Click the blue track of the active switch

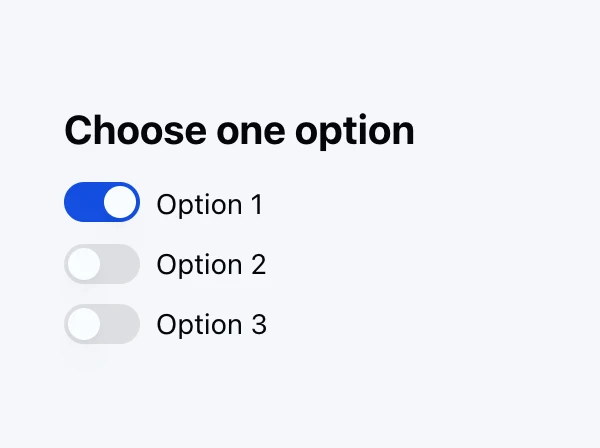[82, 202]
